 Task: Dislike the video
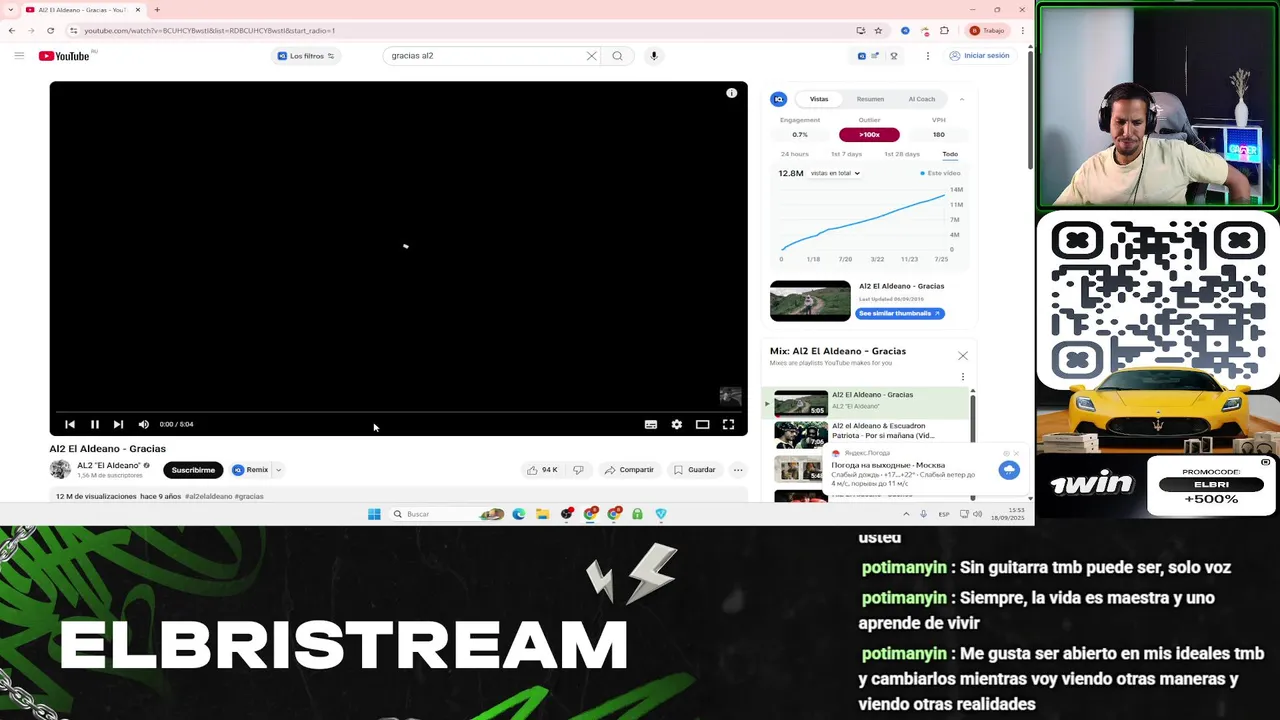578,470
